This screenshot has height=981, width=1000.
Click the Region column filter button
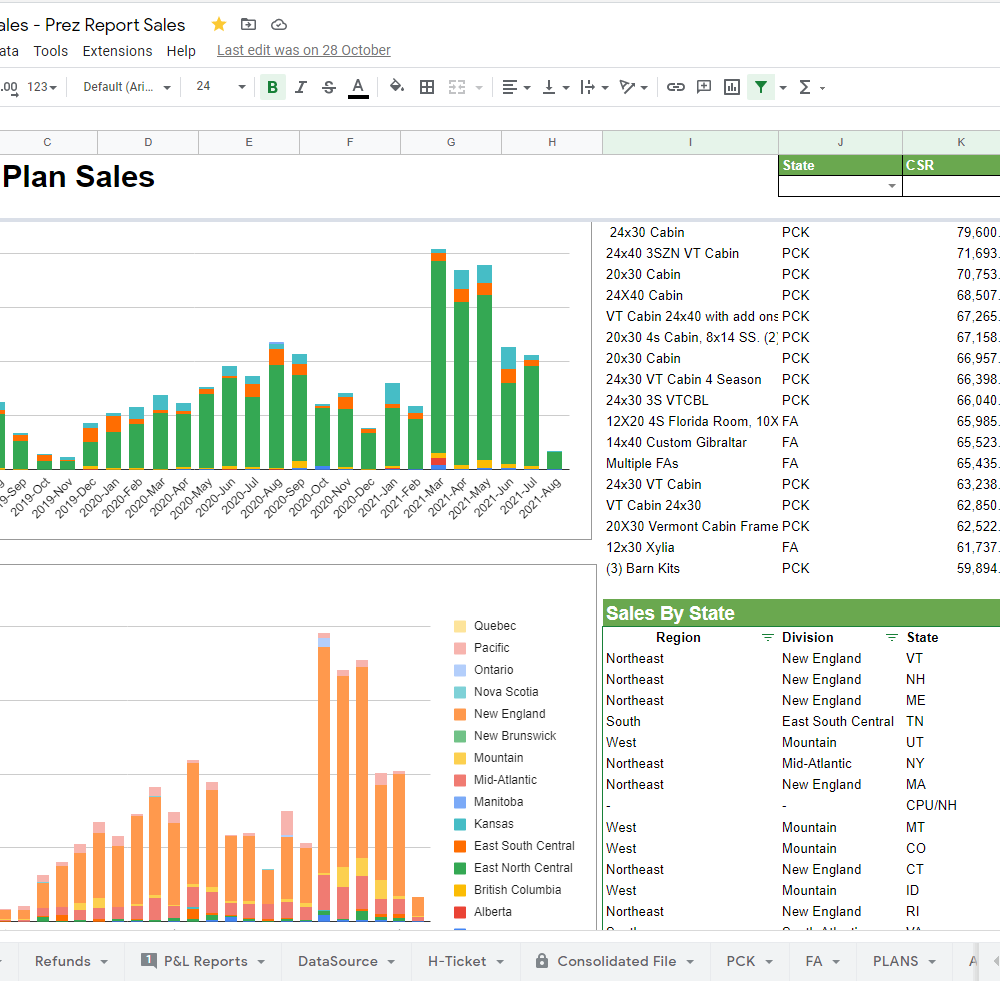pyautogui.click(x=768, y=637)
